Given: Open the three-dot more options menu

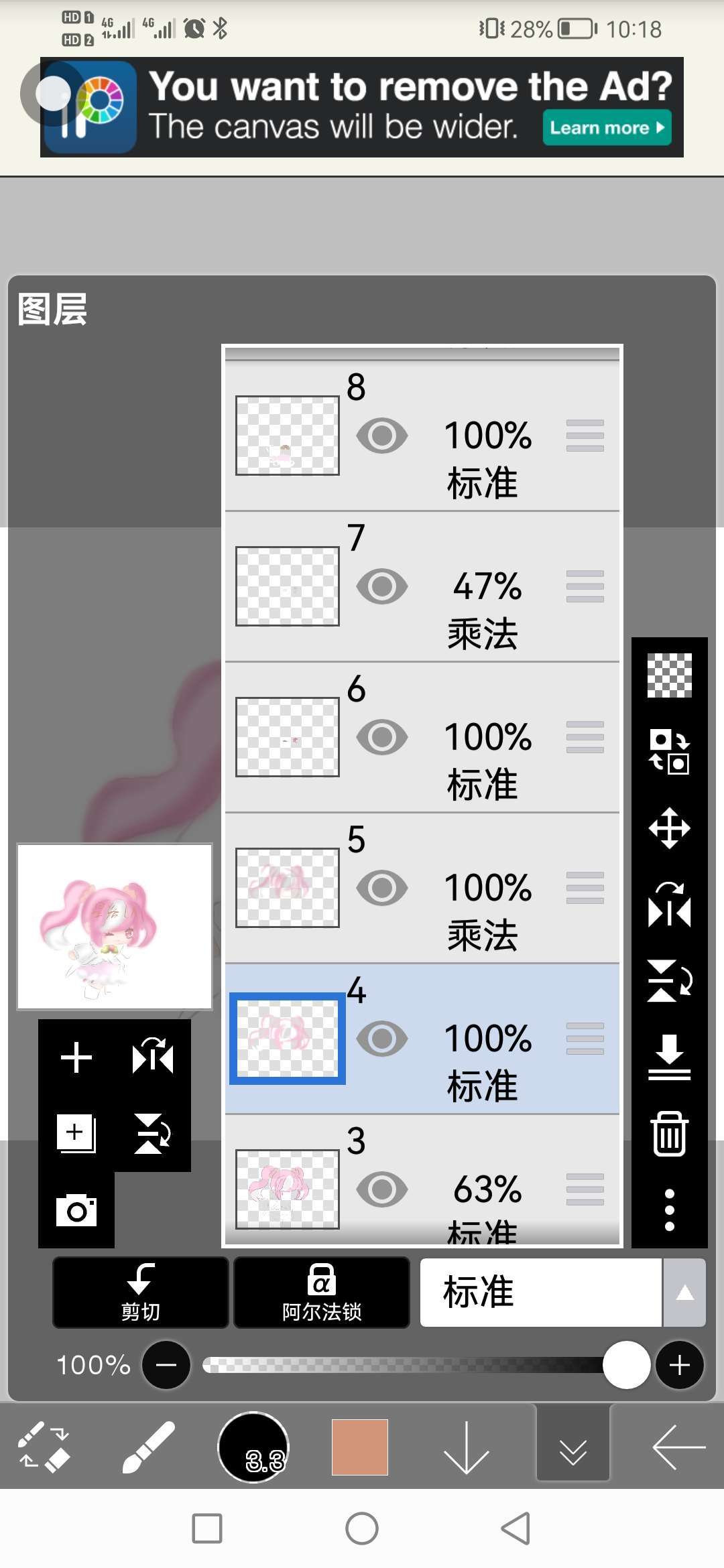Looking at the screenshot, I should (669, 1210).
